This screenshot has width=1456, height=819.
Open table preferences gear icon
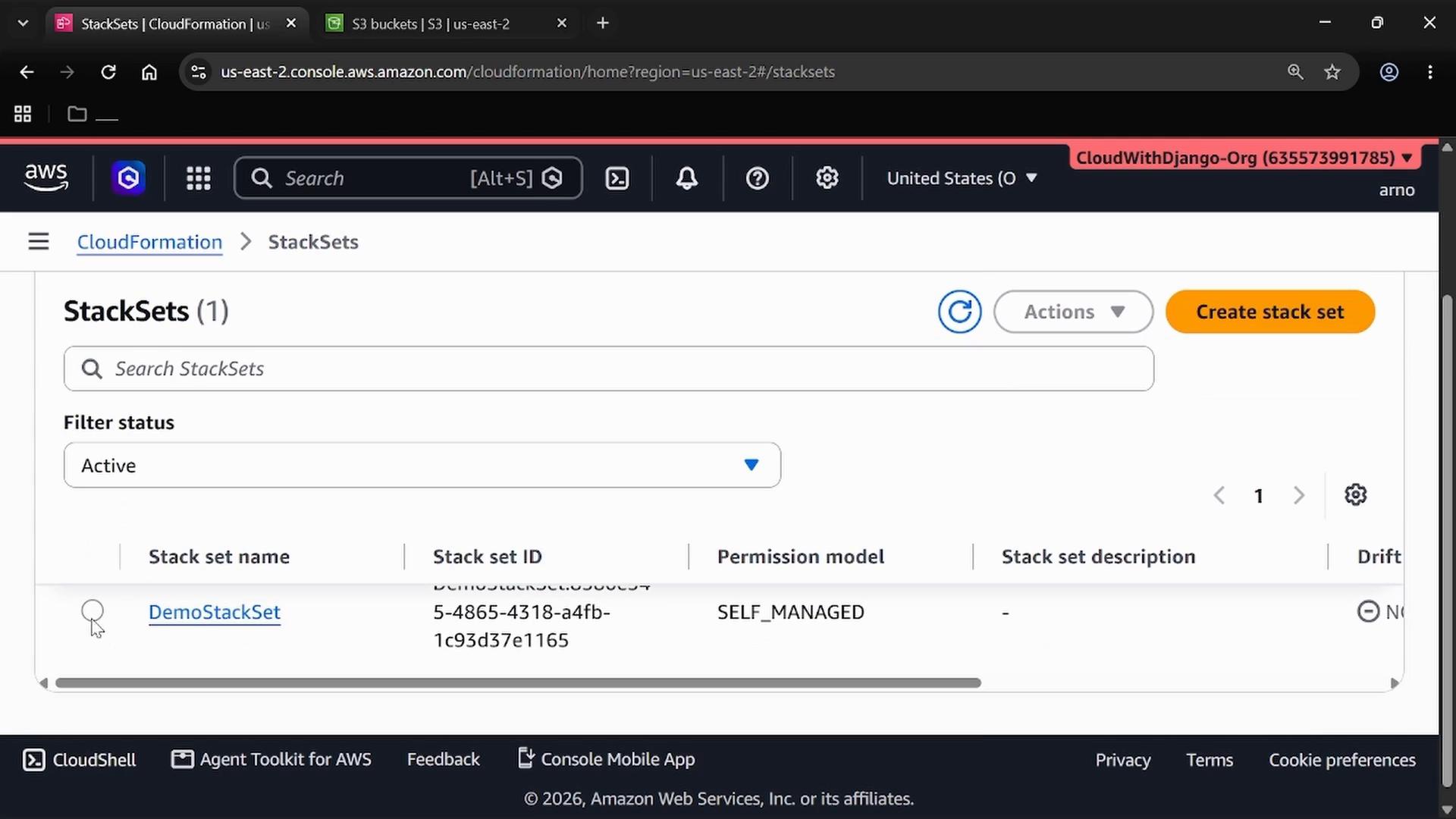pyautogui.click(x=1356, y=495)
